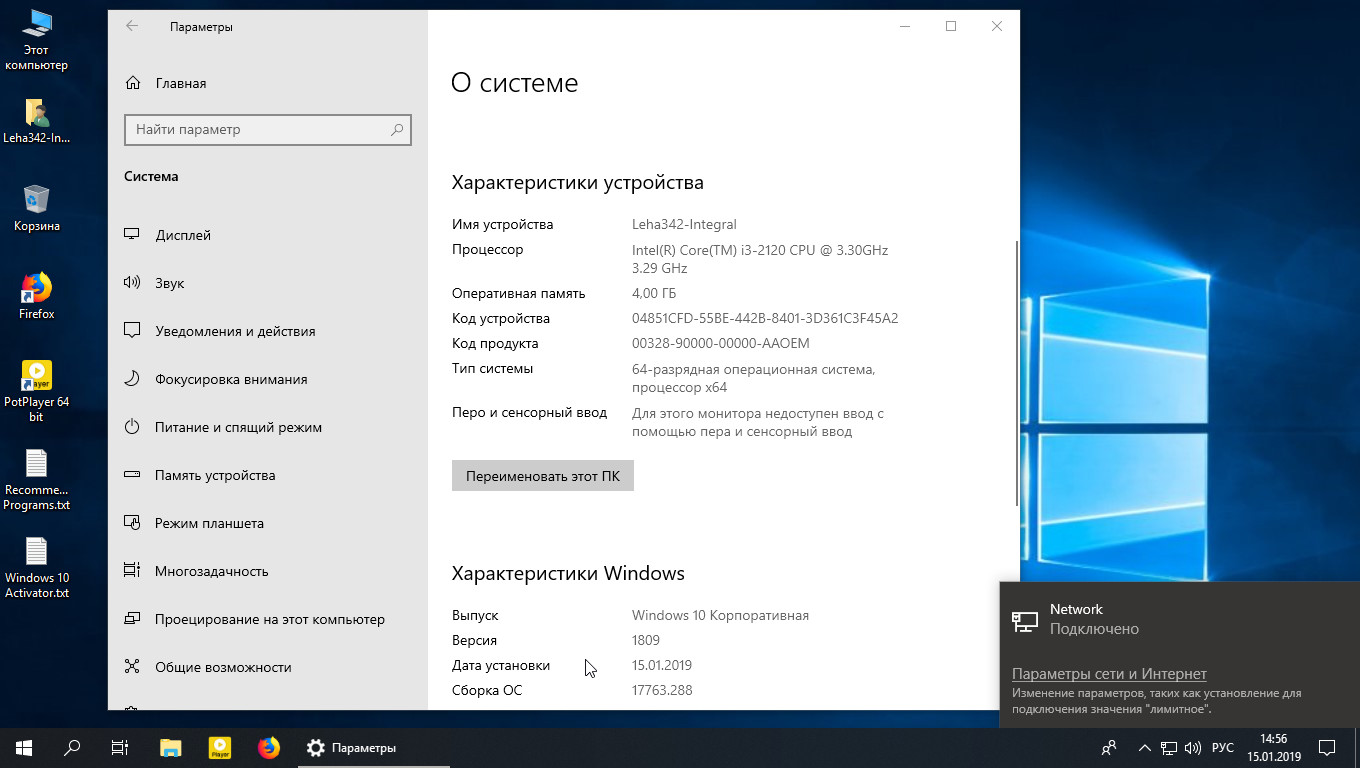Click edition text Windows 10 Корпоративная

click(x=720, y=615)
